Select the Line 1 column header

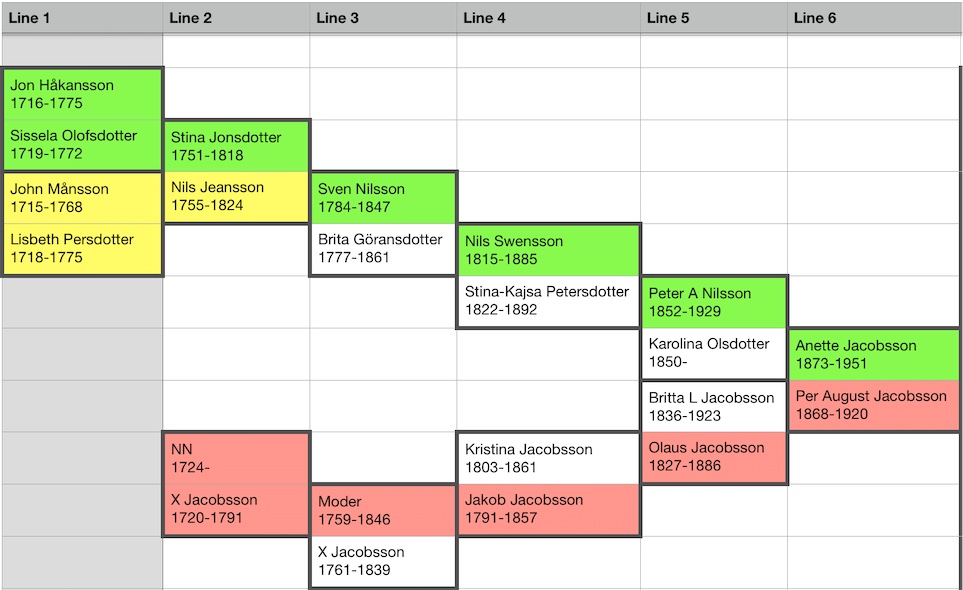pos(82,18)
